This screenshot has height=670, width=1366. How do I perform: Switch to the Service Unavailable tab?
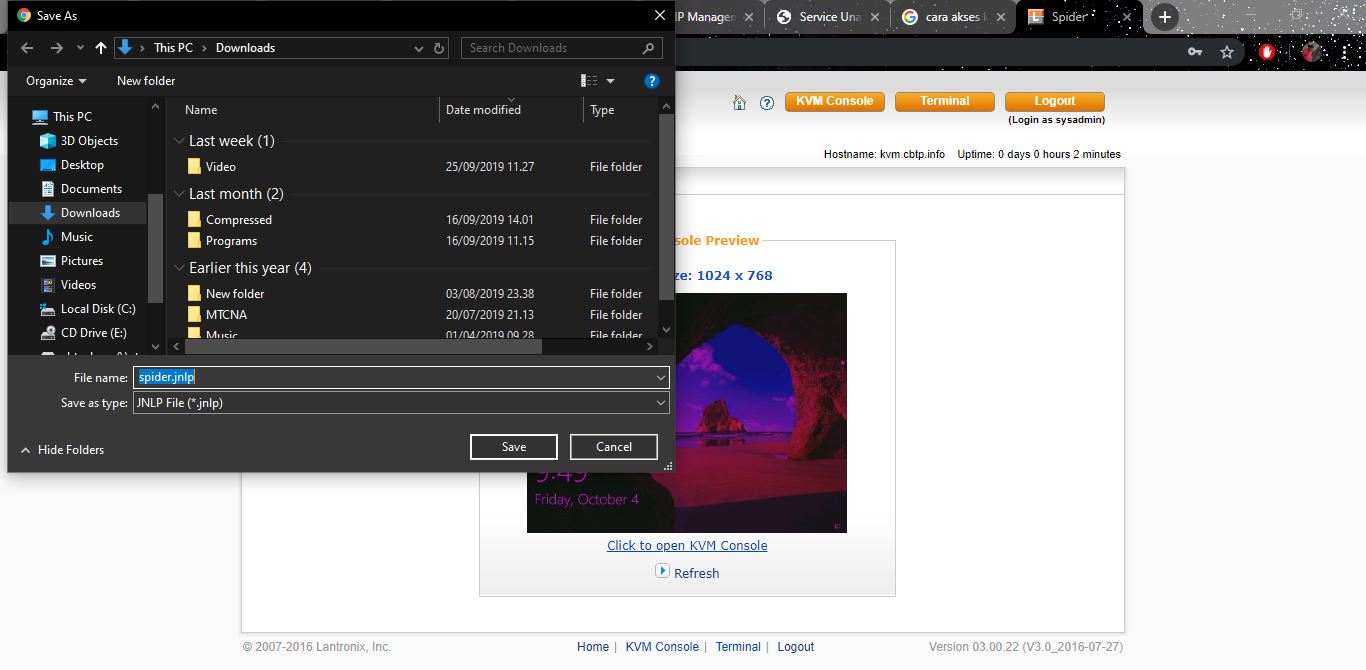pyautogui.click(x=828, y=17)
